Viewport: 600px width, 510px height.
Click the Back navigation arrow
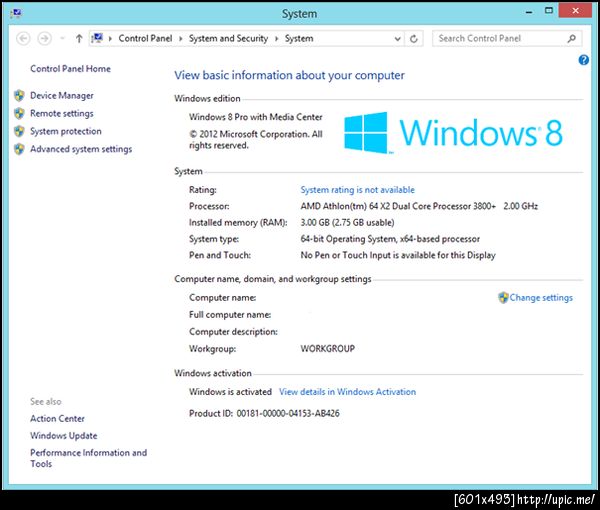pyautogui.click(x=23, y=38)
